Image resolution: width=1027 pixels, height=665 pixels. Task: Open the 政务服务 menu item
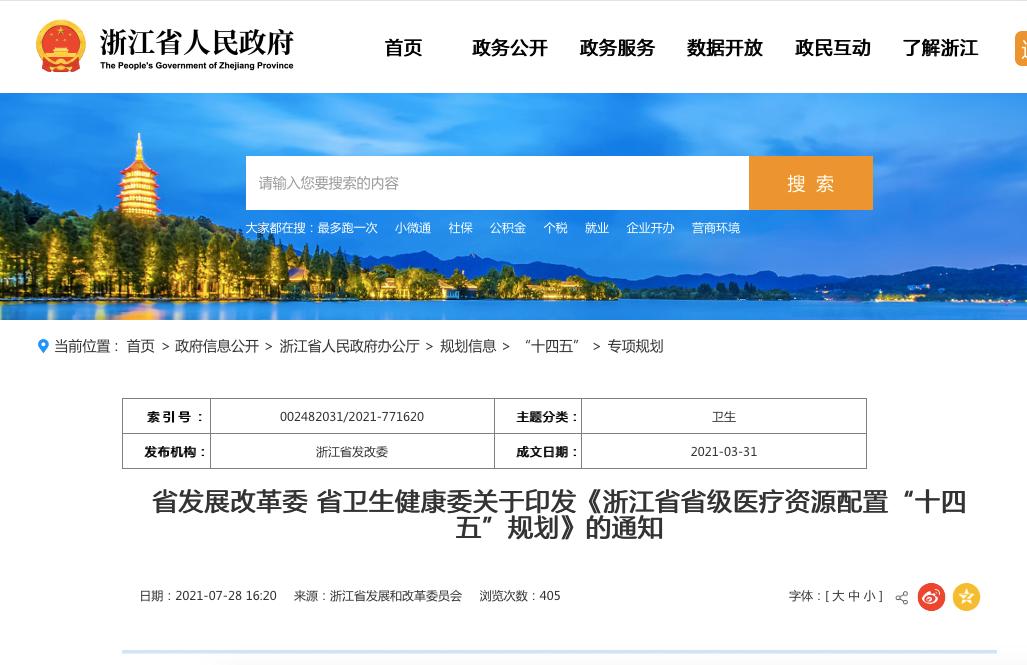coord(617,48)
